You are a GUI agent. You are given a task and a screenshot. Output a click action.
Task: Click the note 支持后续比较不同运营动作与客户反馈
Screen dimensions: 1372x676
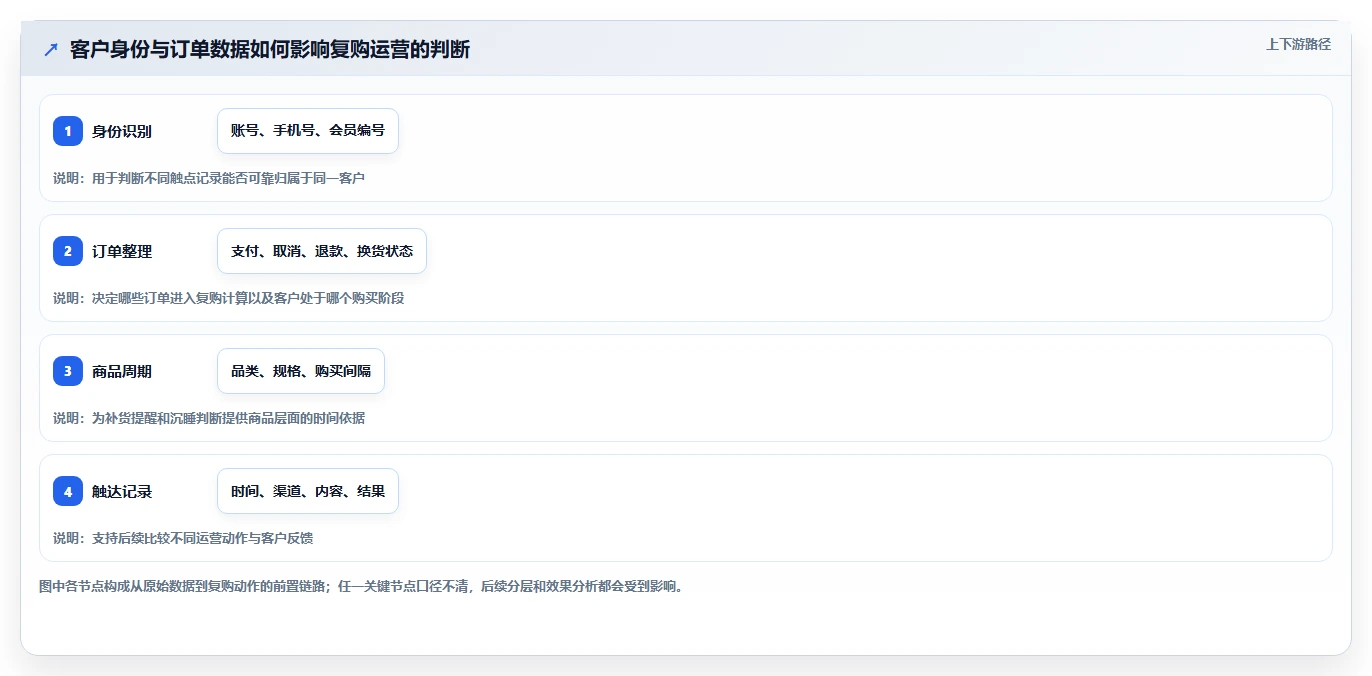[183, 538]
